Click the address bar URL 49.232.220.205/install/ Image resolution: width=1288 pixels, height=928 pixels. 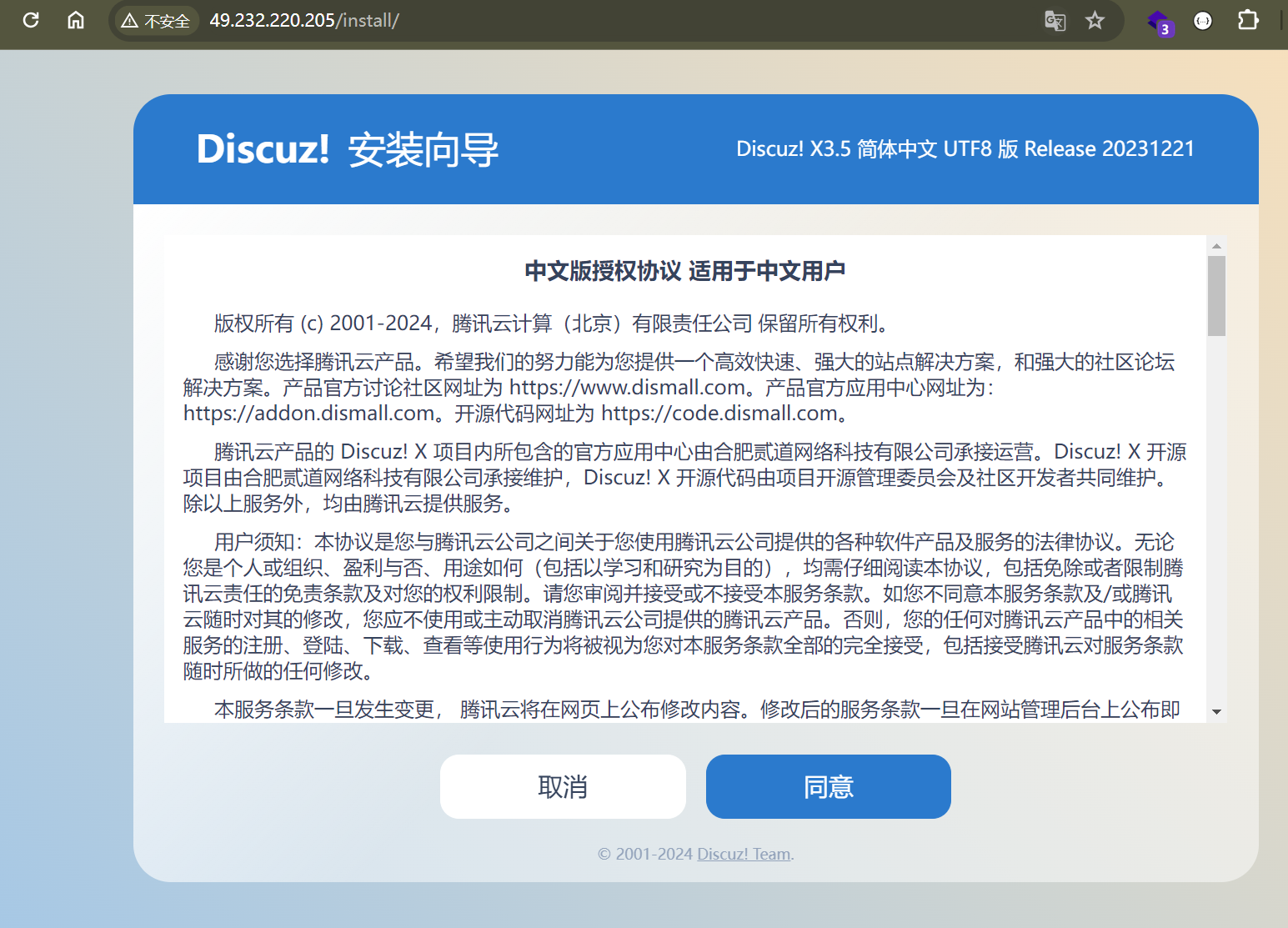point(304,21)
